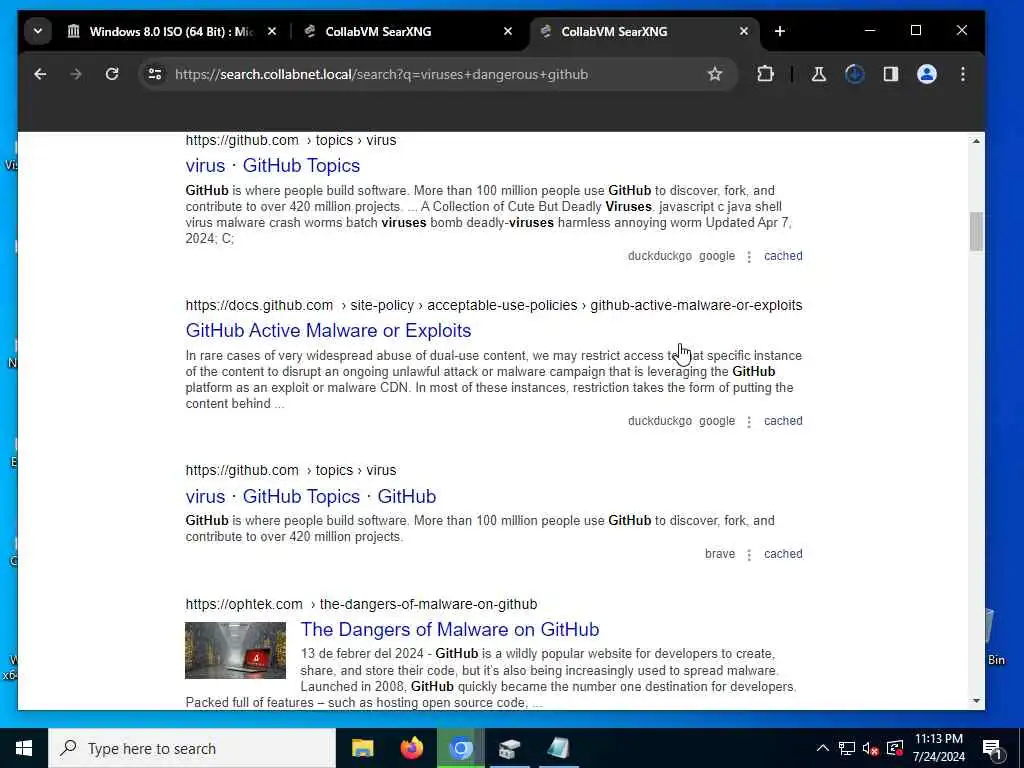Click the https://ophtek.com URL text
The image size is (1024, 768).
point(244,605)
